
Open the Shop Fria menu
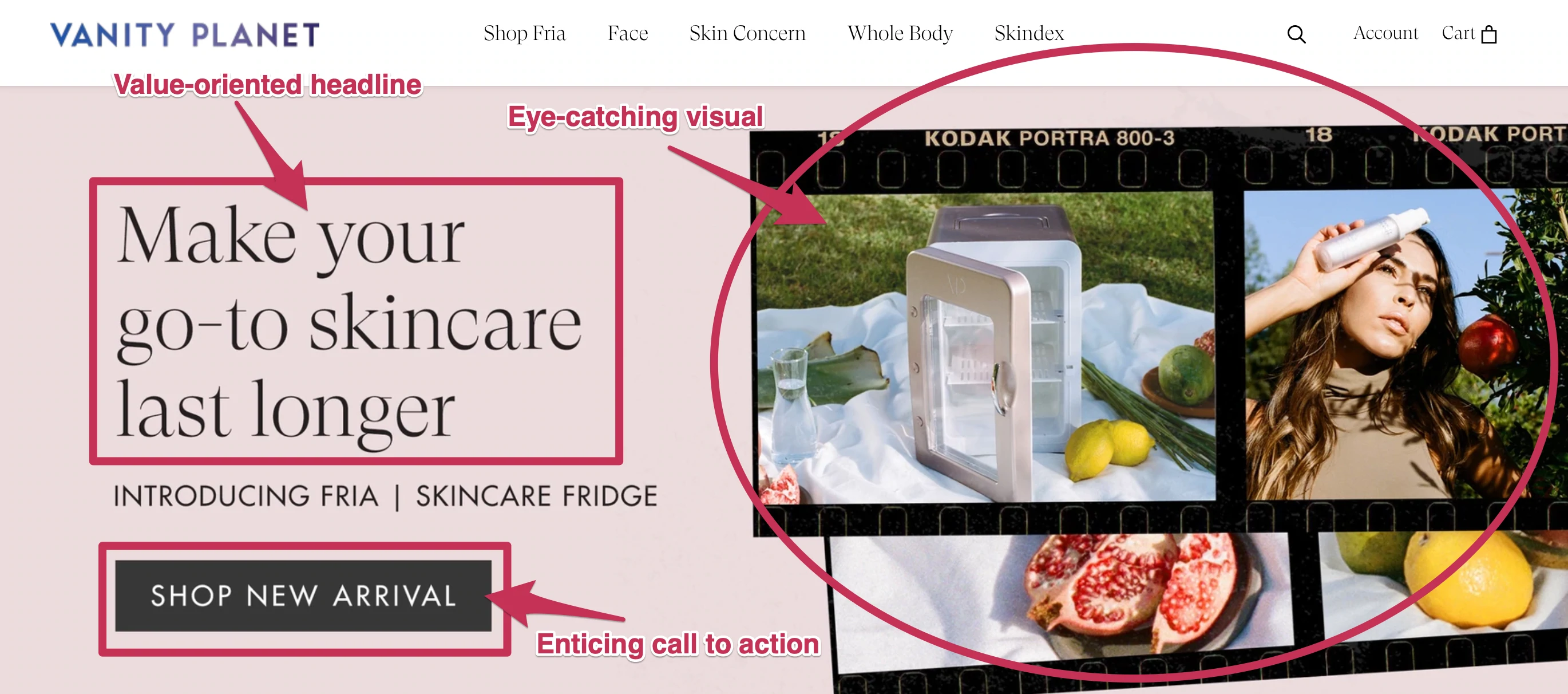pyautogui.click(x=524, y=34)
